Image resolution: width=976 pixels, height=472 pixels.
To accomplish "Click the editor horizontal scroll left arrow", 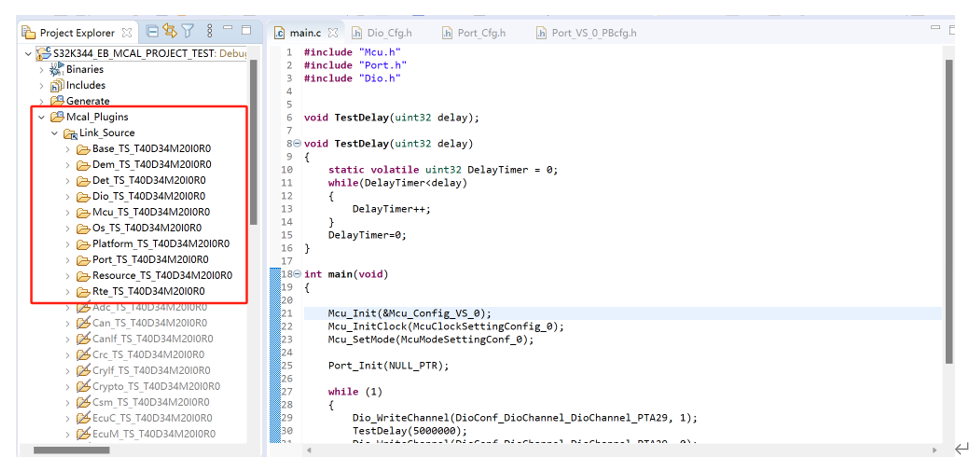I will 309,450.
